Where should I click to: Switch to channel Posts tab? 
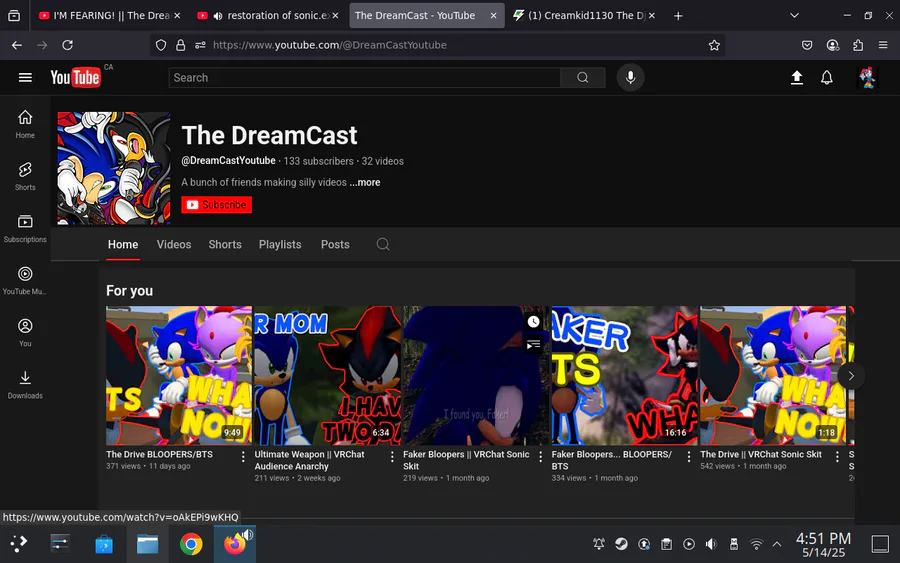coord(335,244)
